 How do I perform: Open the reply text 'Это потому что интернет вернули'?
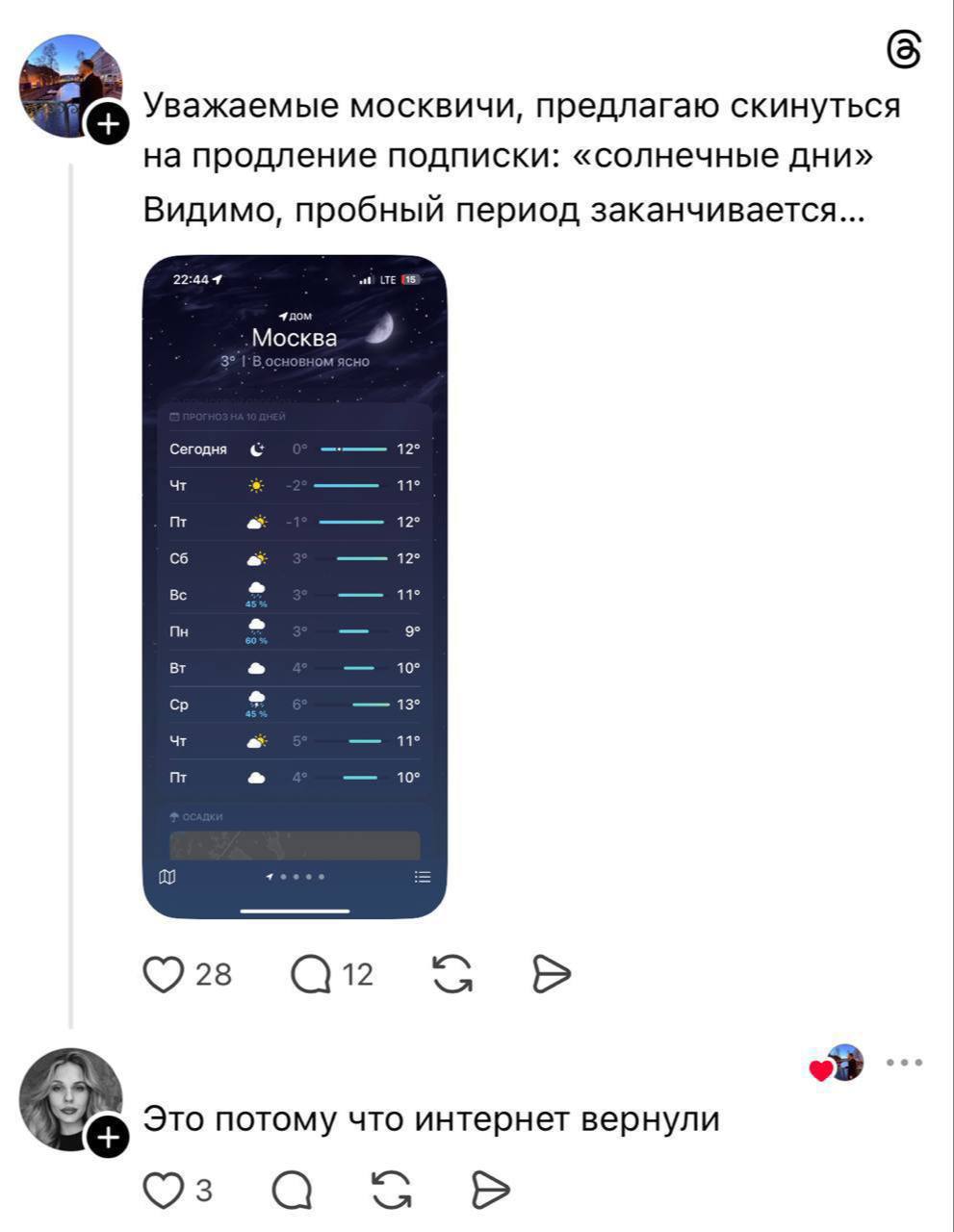pyautogui.click(x=431, y=1118)
